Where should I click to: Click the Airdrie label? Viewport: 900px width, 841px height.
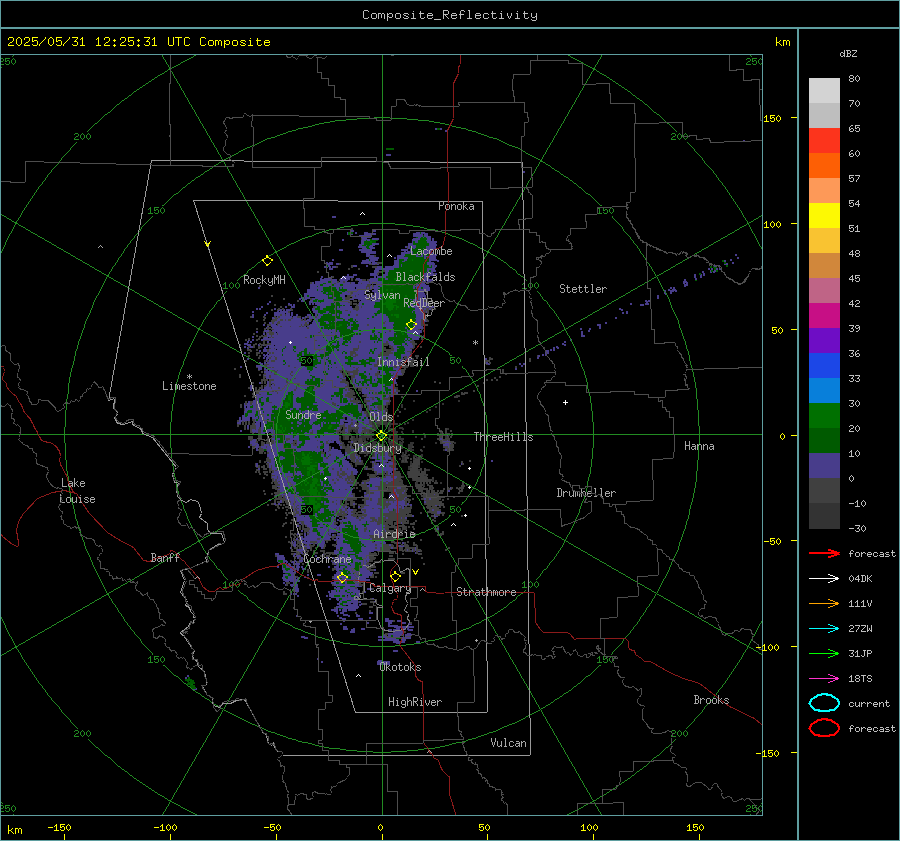coord(394,534)
